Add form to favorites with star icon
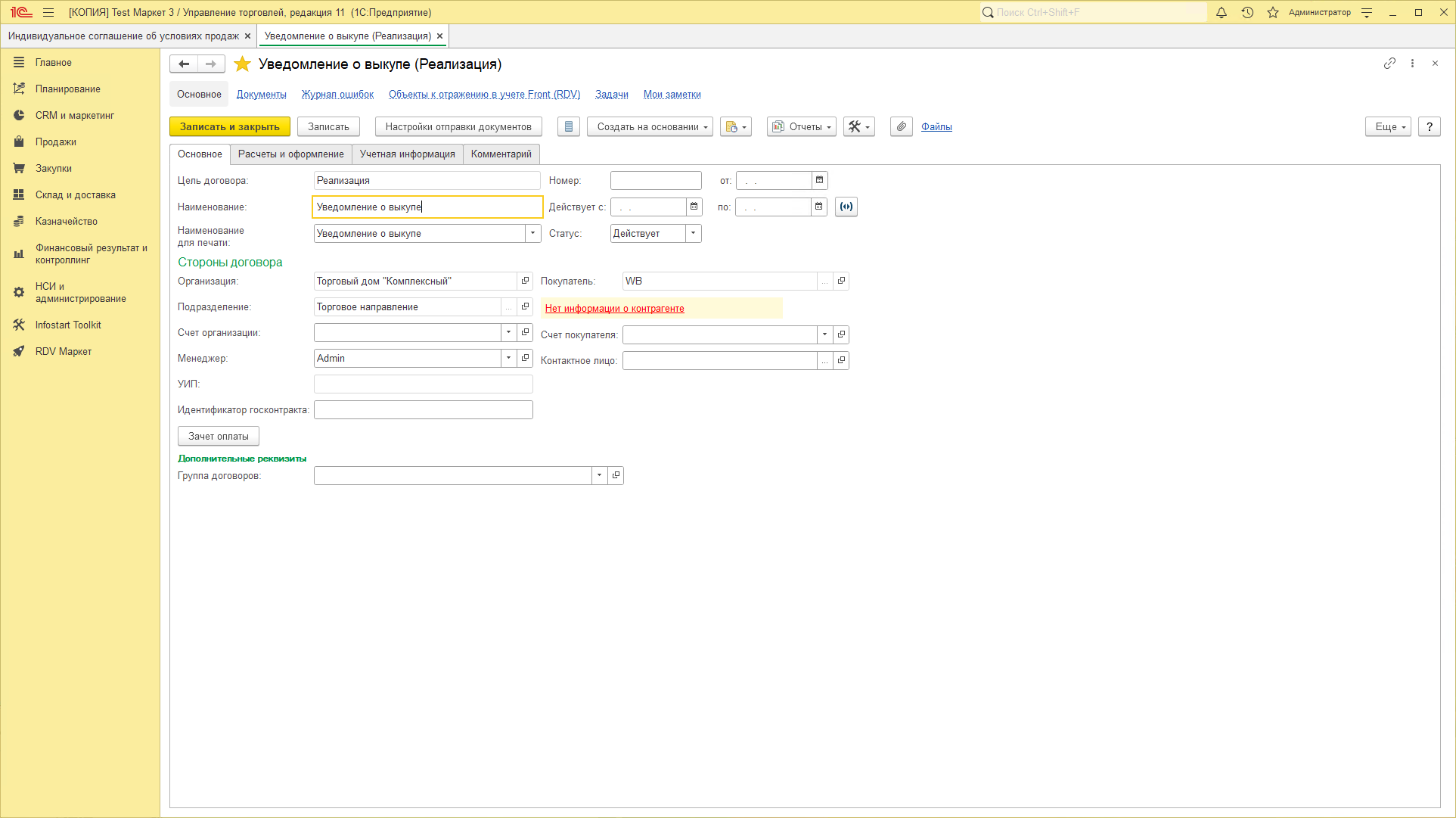1456x818 pixels. coord(242,64)
